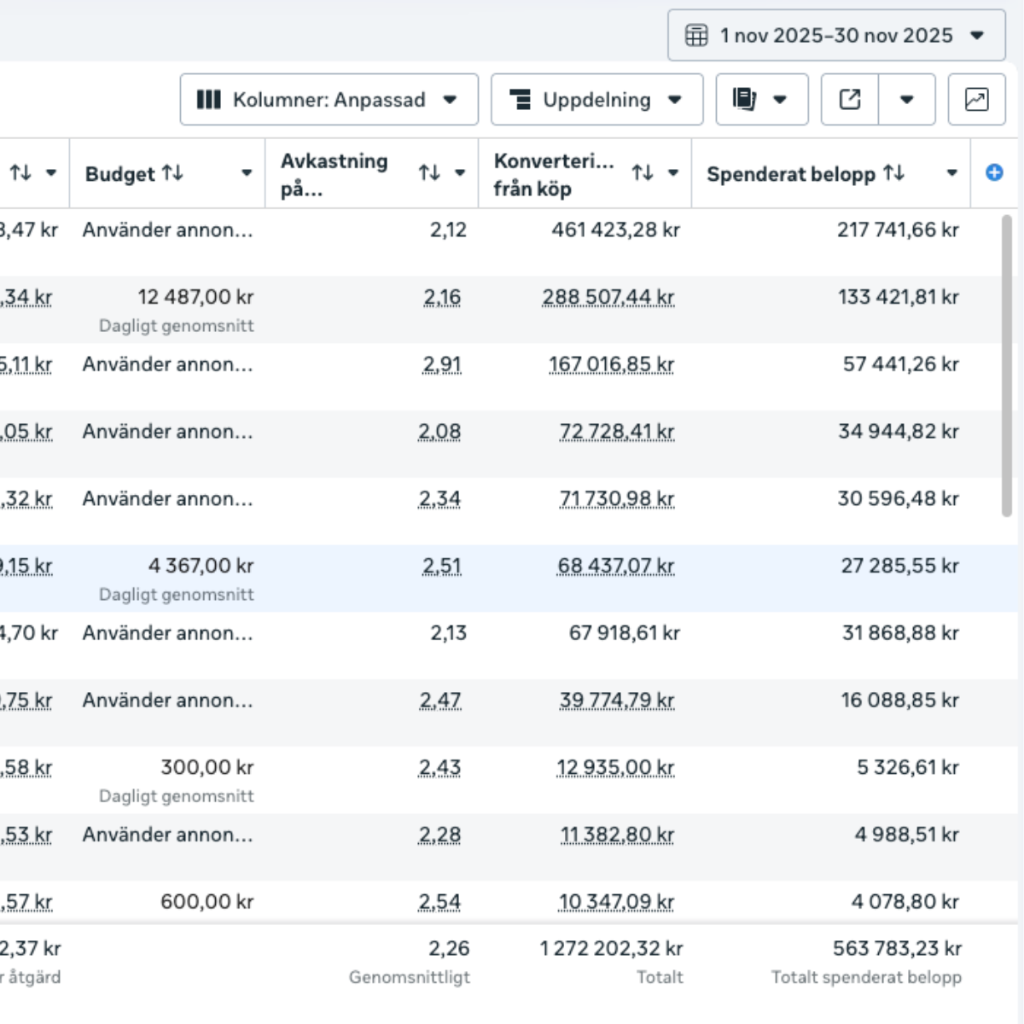Select the 12 487,00 kr budget cell
Image resolution: width=1024 pixels, height=1024 pixels.
point(168,310)
